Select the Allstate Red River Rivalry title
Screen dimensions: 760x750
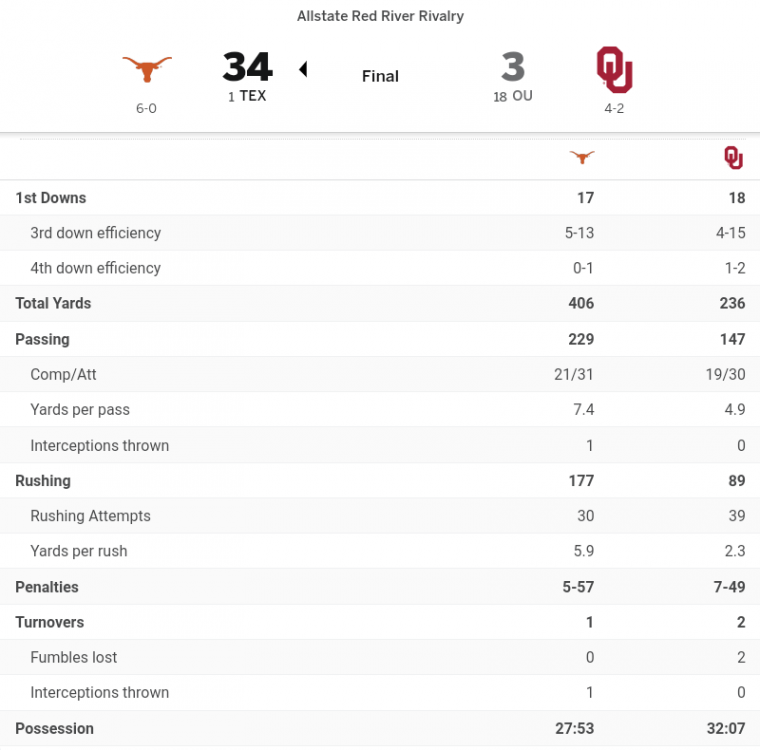[x=380, y=16]
